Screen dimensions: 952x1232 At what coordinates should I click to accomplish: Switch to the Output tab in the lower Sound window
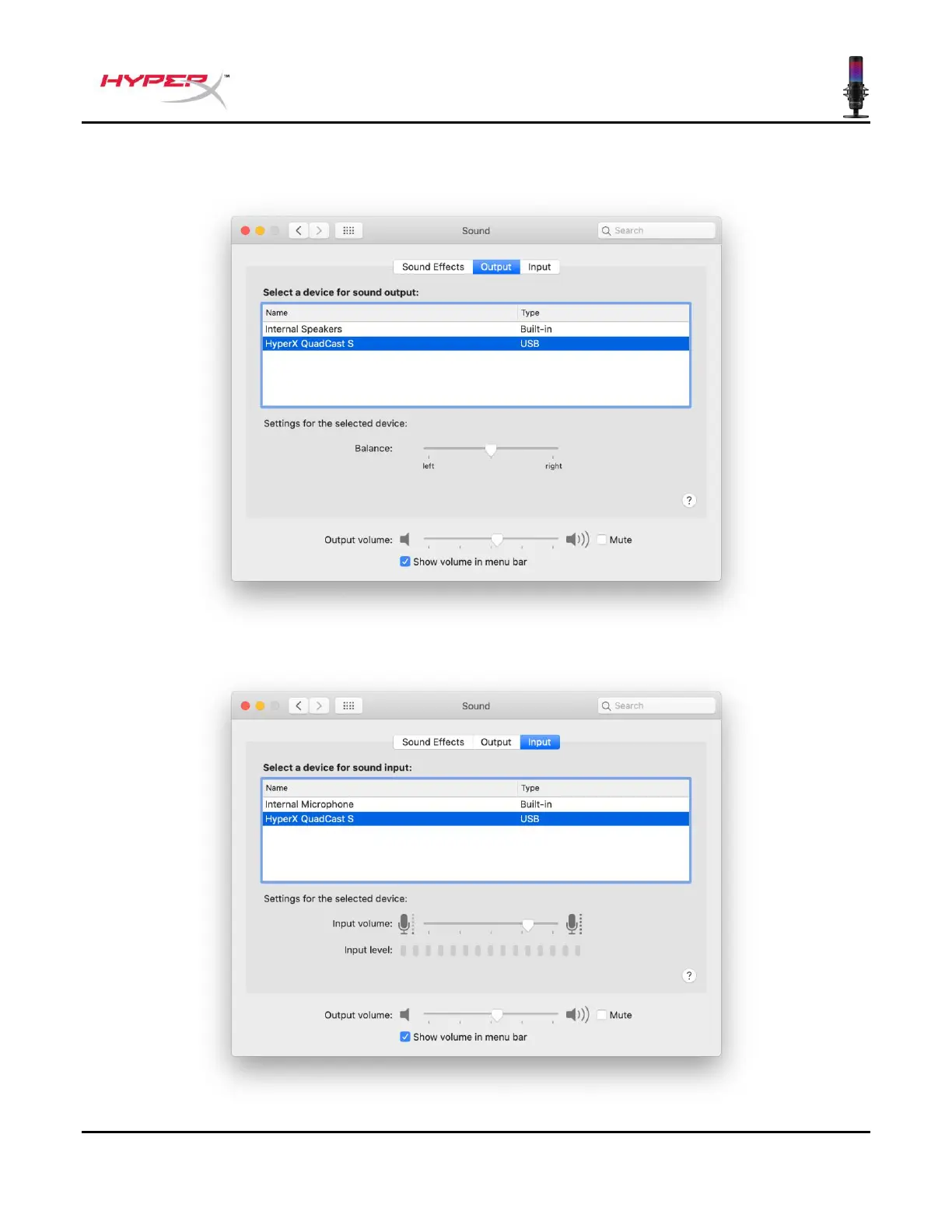(496, 742)
